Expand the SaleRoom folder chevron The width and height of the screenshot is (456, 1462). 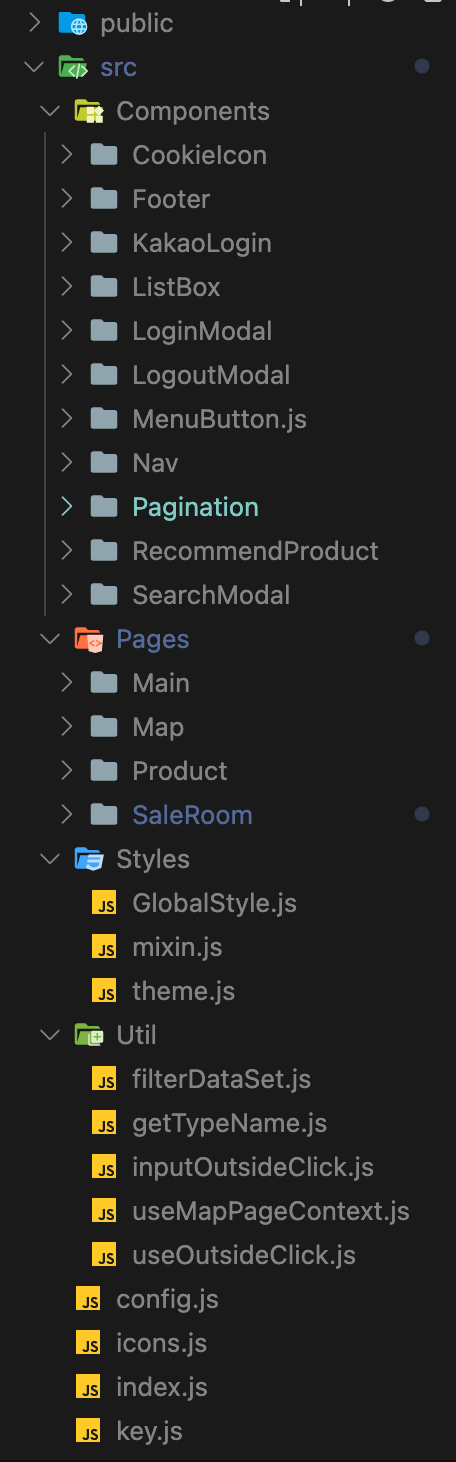click(x=66, y=815)
